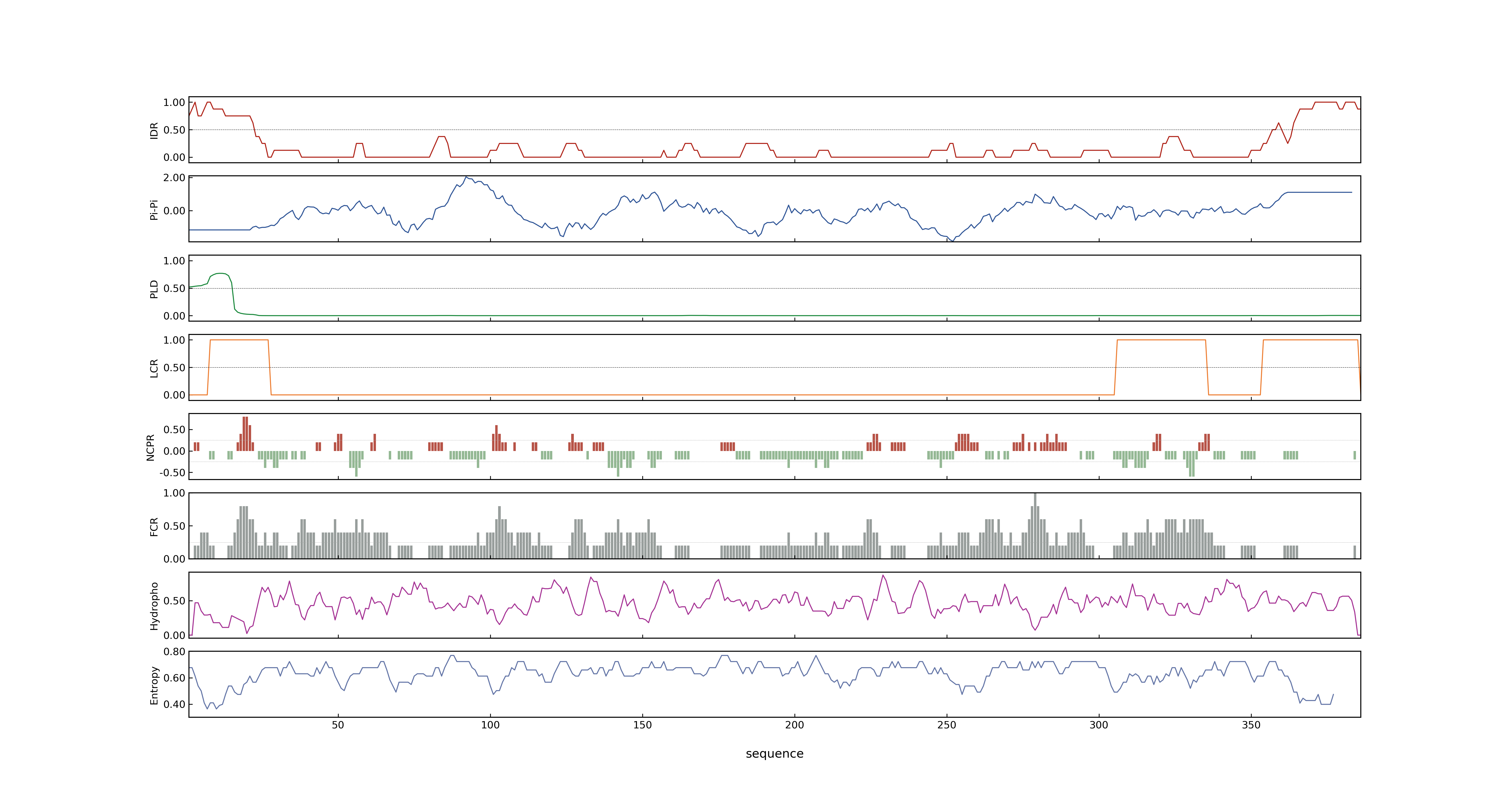Click the 0.50 tick of FCR panel
Image resolution: width=1512 pixels, height=806 pixels.
pos(174,526)
